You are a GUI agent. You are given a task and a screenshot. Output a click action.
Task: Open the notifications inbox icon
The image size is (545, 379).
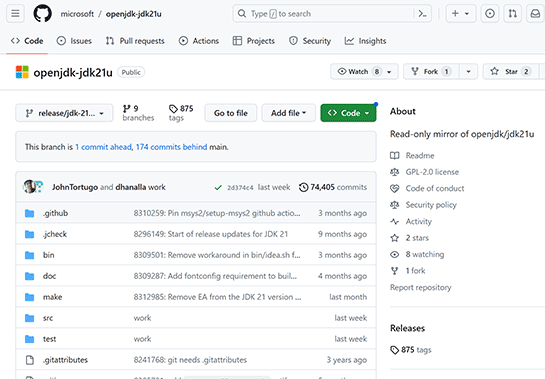pos(535,14)
